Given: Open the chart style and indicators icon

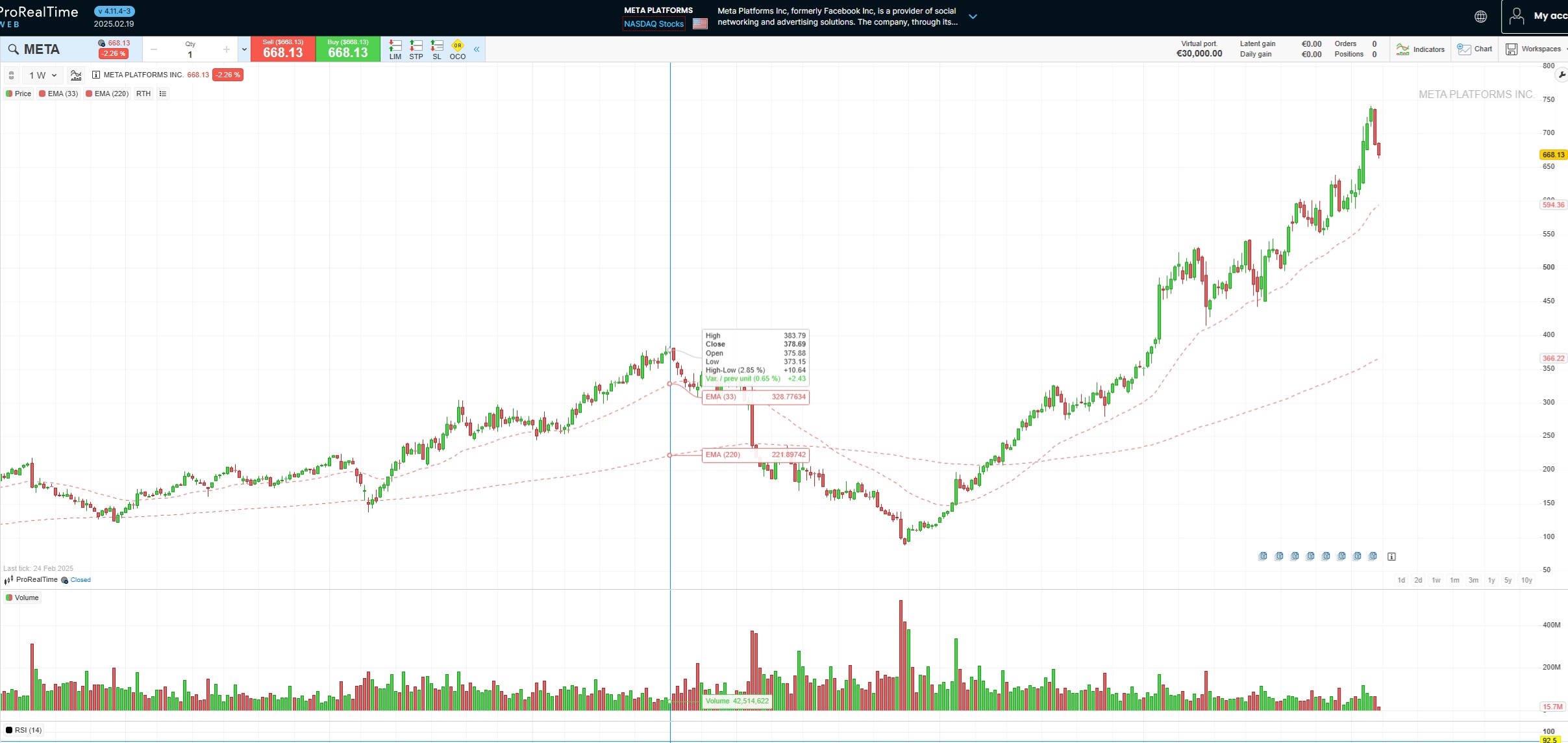Looking at the screenshot, I should coord(76,75).
